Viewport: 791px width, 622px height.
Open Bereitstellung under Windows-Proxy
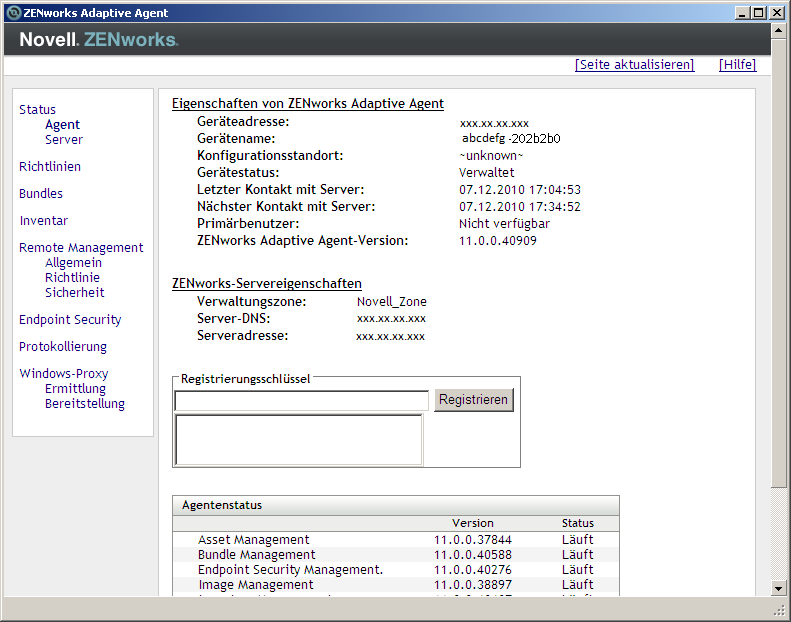pyautogui.click(x=85, y=404)
